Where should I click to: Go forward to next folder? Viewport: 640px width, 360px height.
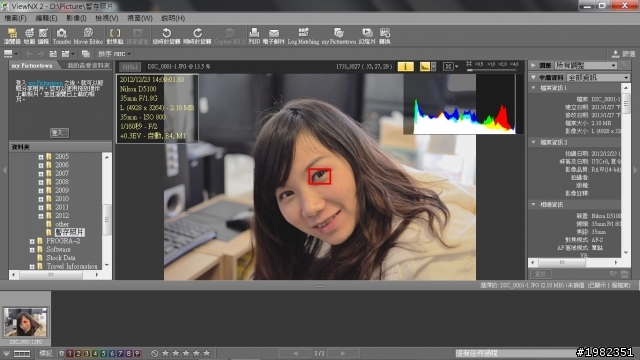coord(41,54)
